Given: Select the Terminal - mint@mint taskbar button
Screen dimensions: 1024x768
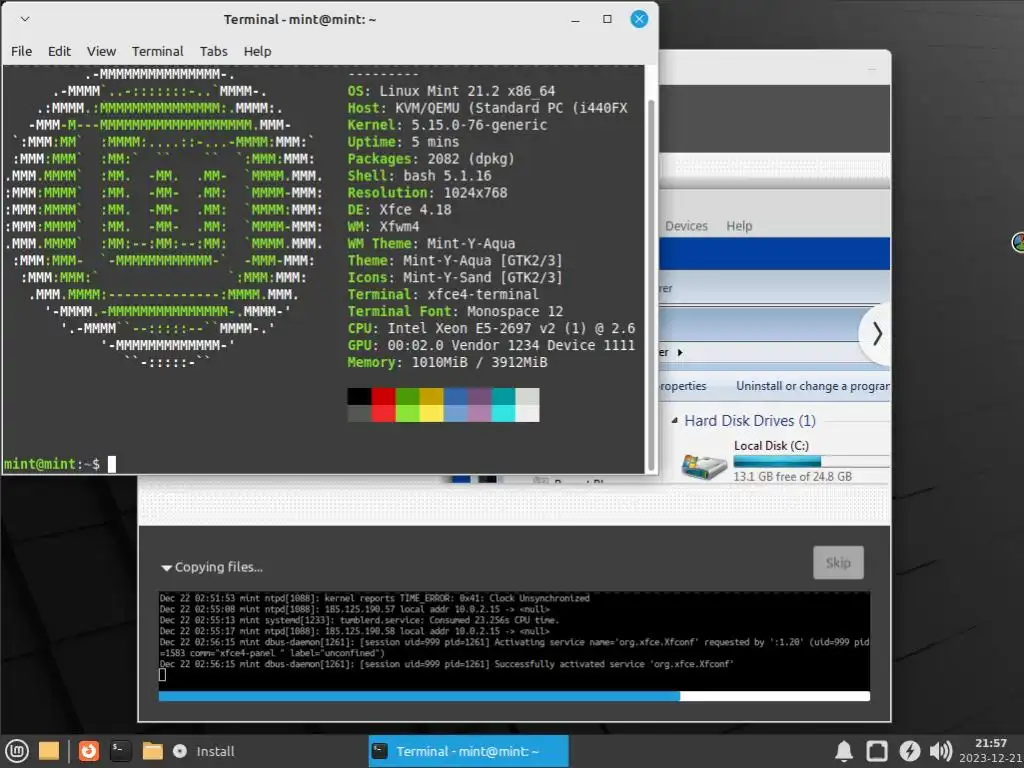Looking at the screenshot, I should point(468,751).
